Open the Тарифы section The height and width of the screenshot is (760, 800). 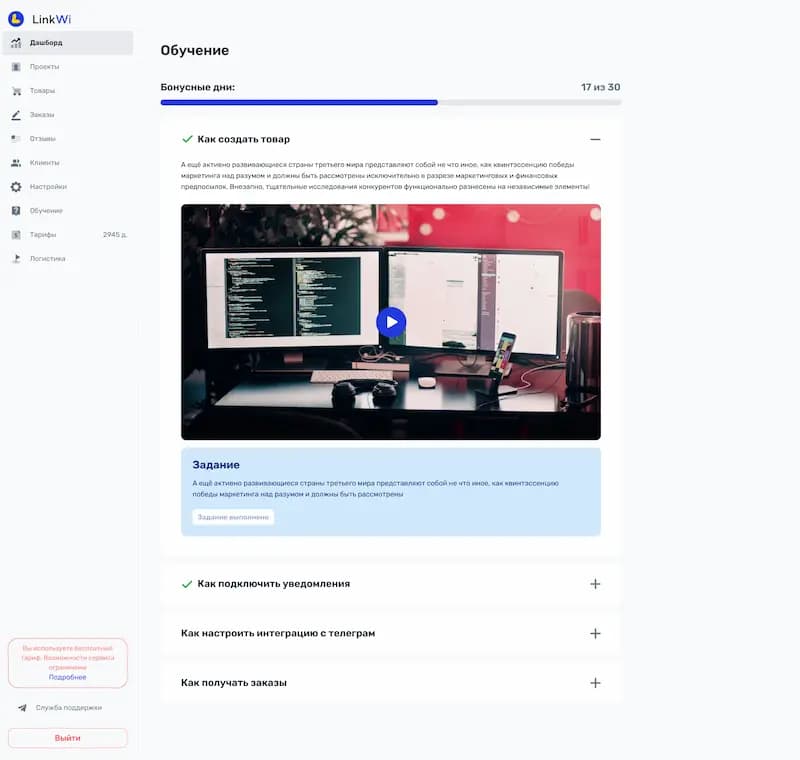(68, 235)
